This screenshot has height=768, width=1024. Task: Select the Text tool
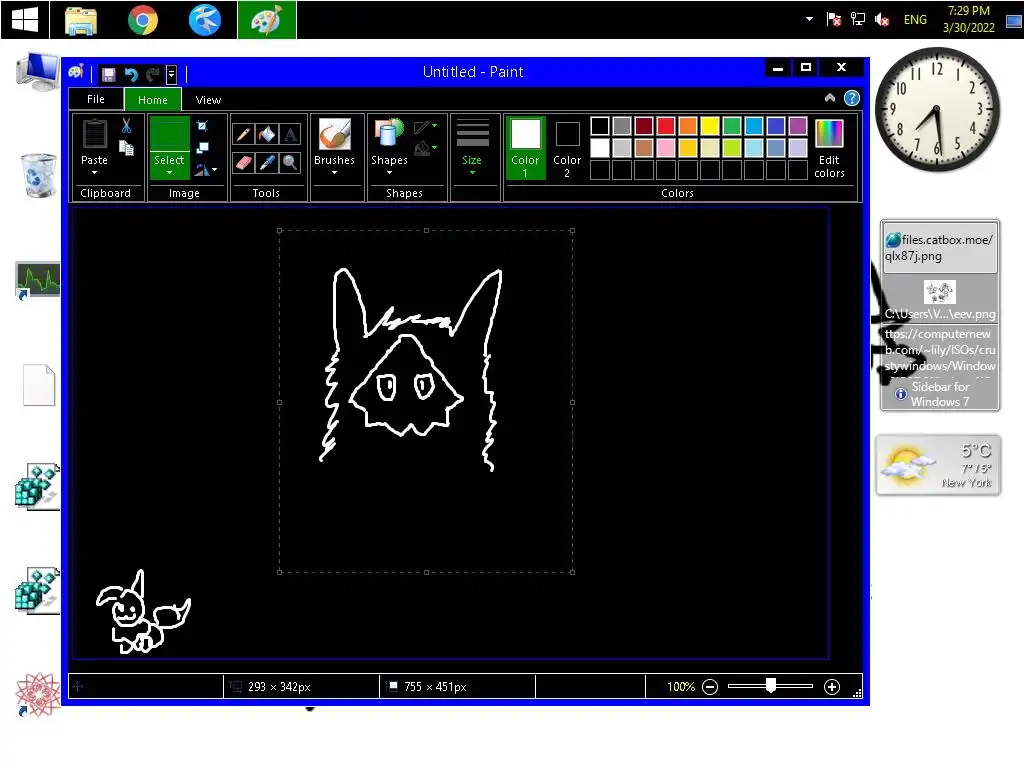(x=290, y=135)
